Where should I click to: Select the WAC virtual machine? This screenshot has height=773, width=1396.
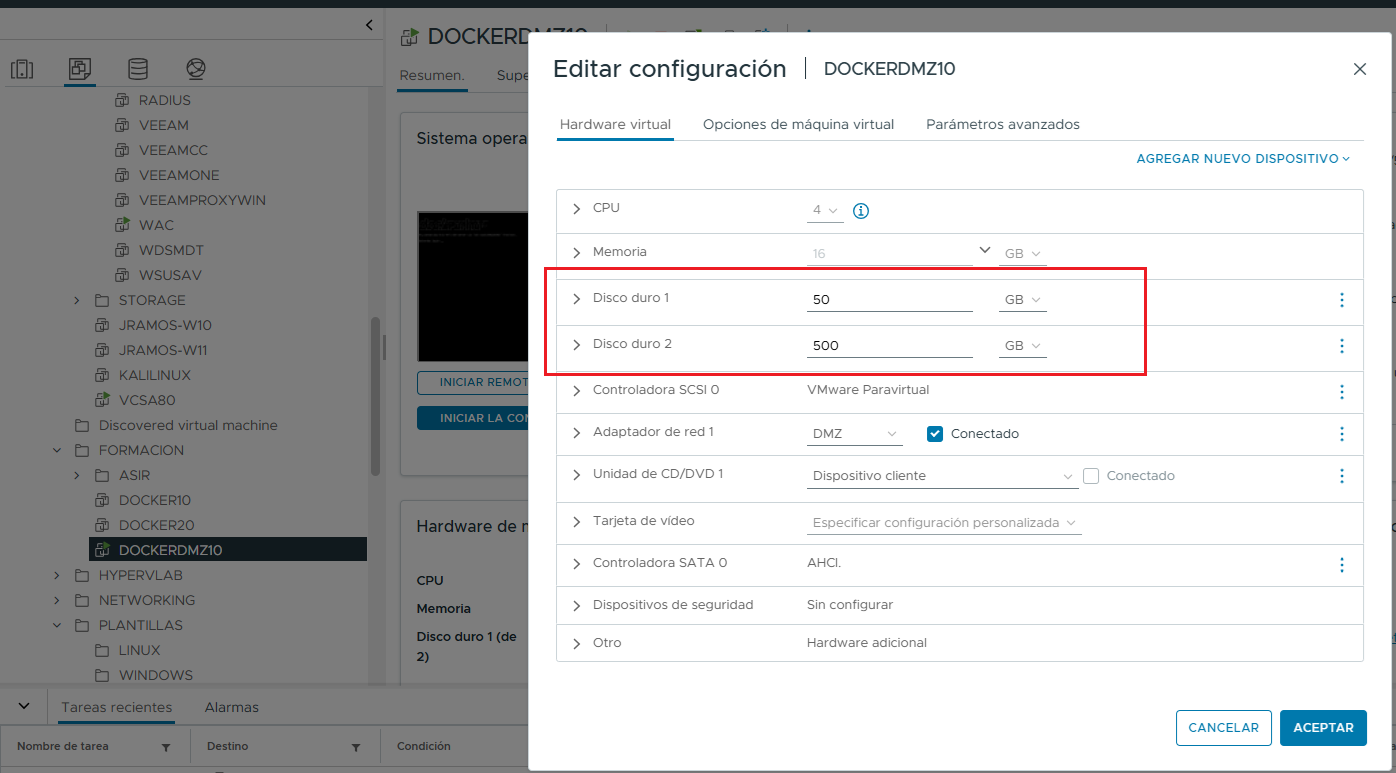pos(155,225)
